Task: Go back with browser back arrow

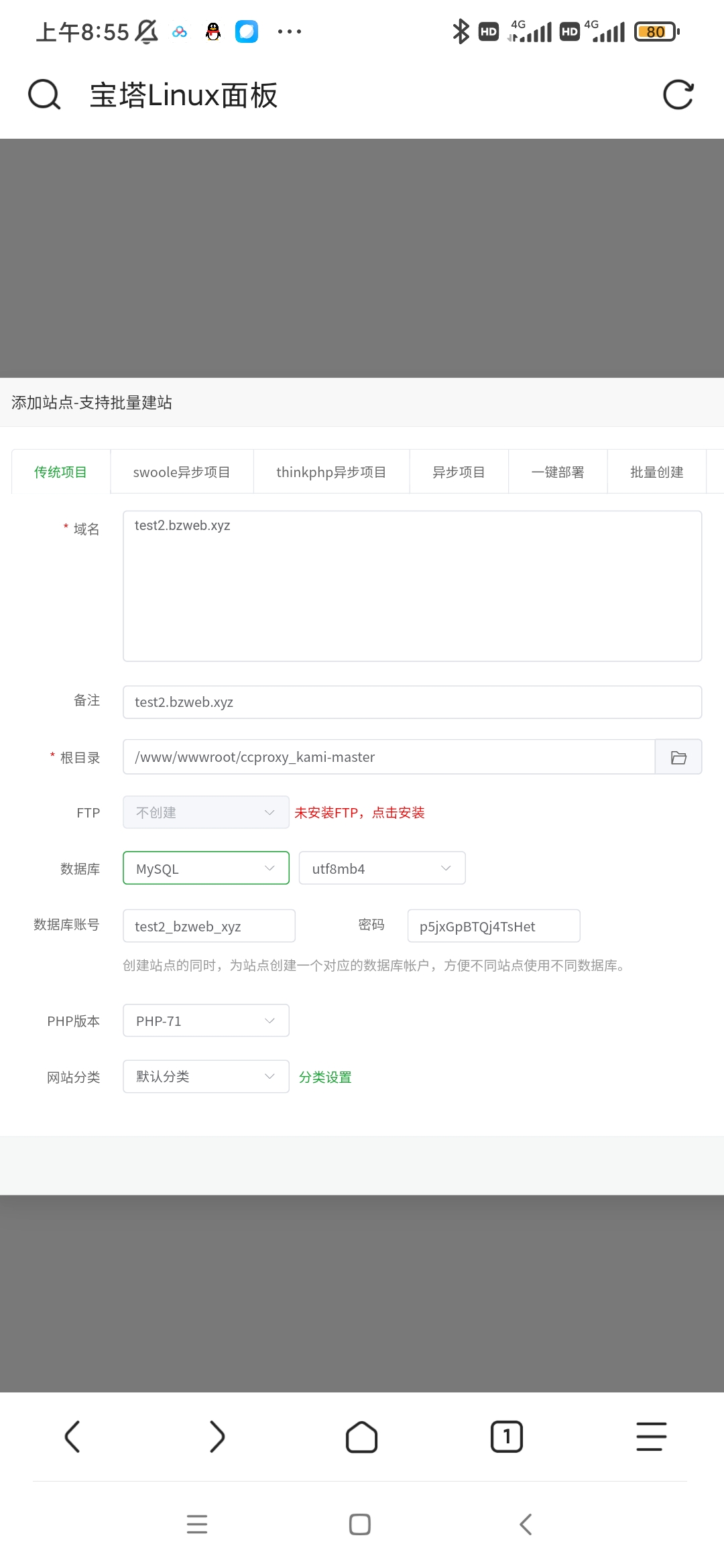Action: (72, 1437)
